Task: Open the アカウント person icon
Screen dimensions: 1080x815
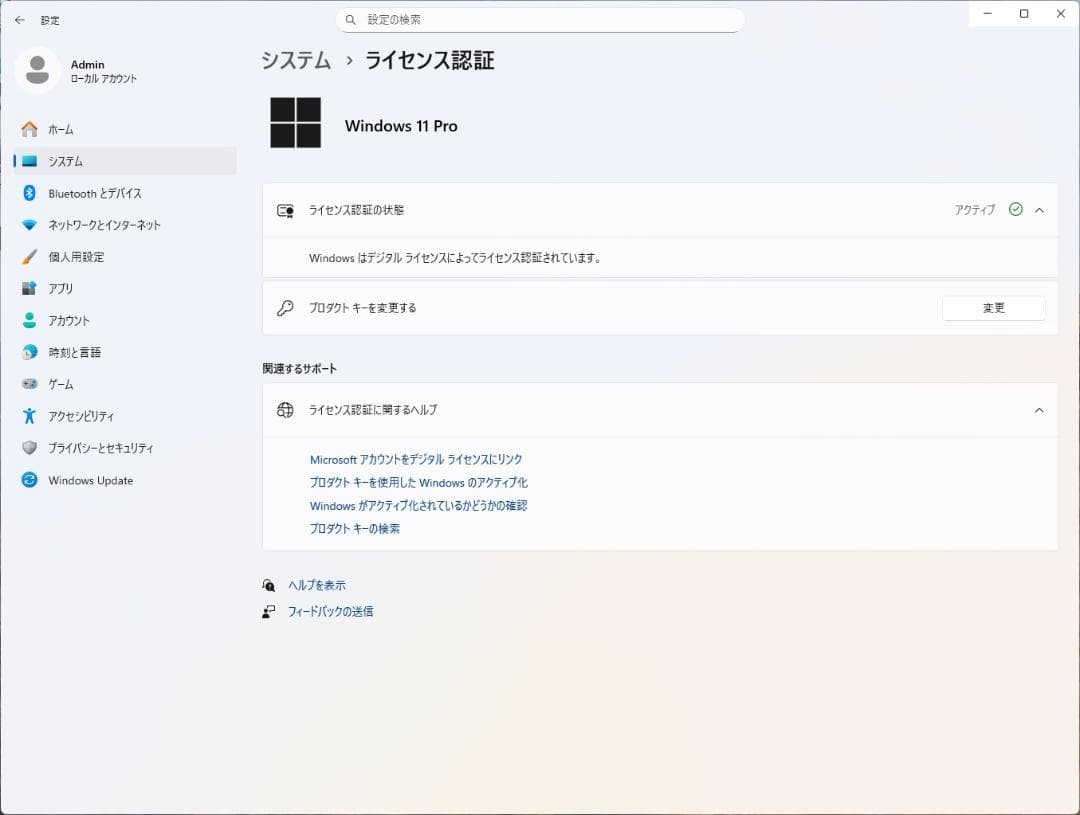Action: point(29,320)
